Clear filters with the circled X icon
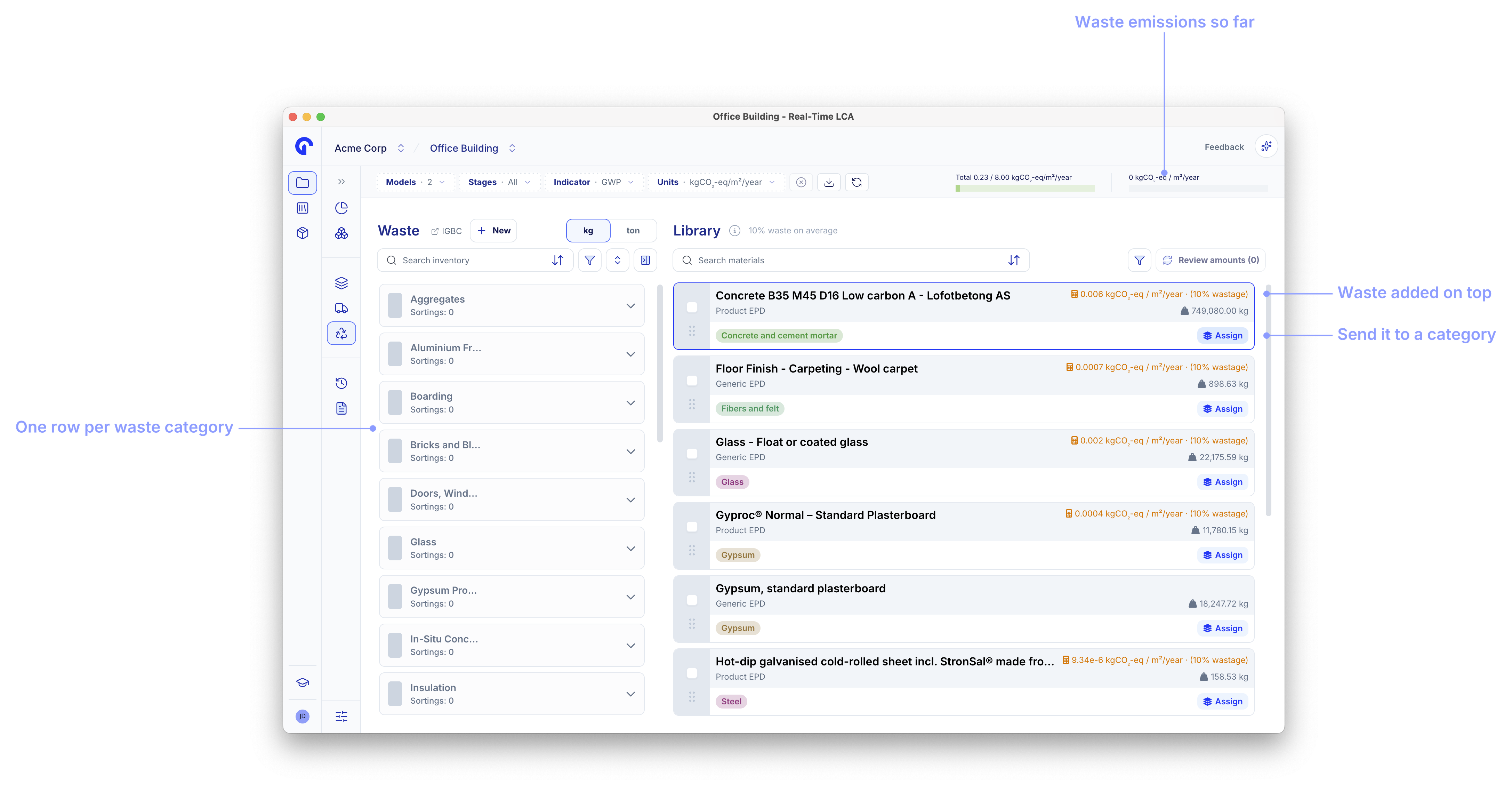 [801, 182]
